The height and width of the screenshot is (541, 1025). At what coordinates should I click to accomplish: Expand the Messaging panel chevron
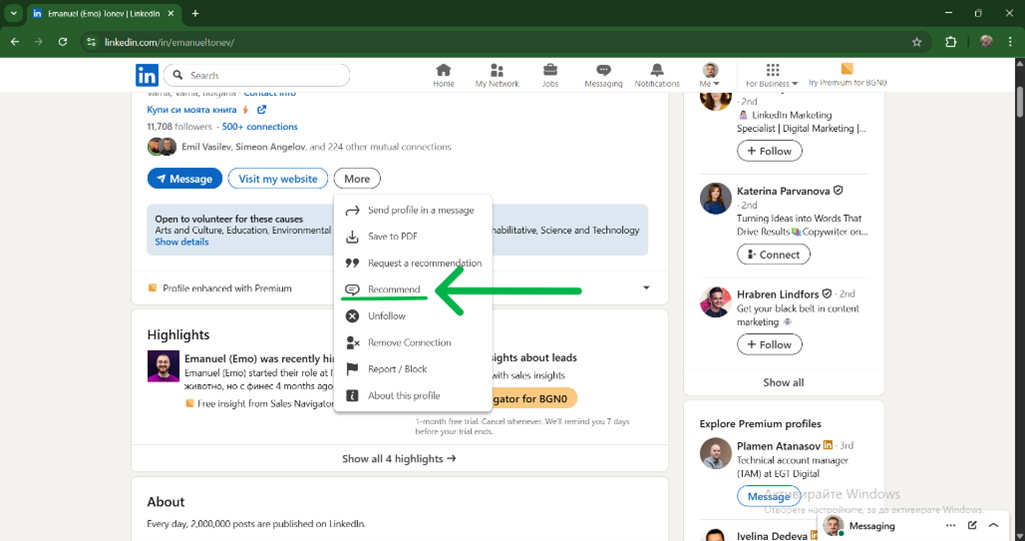coord(993,526)
